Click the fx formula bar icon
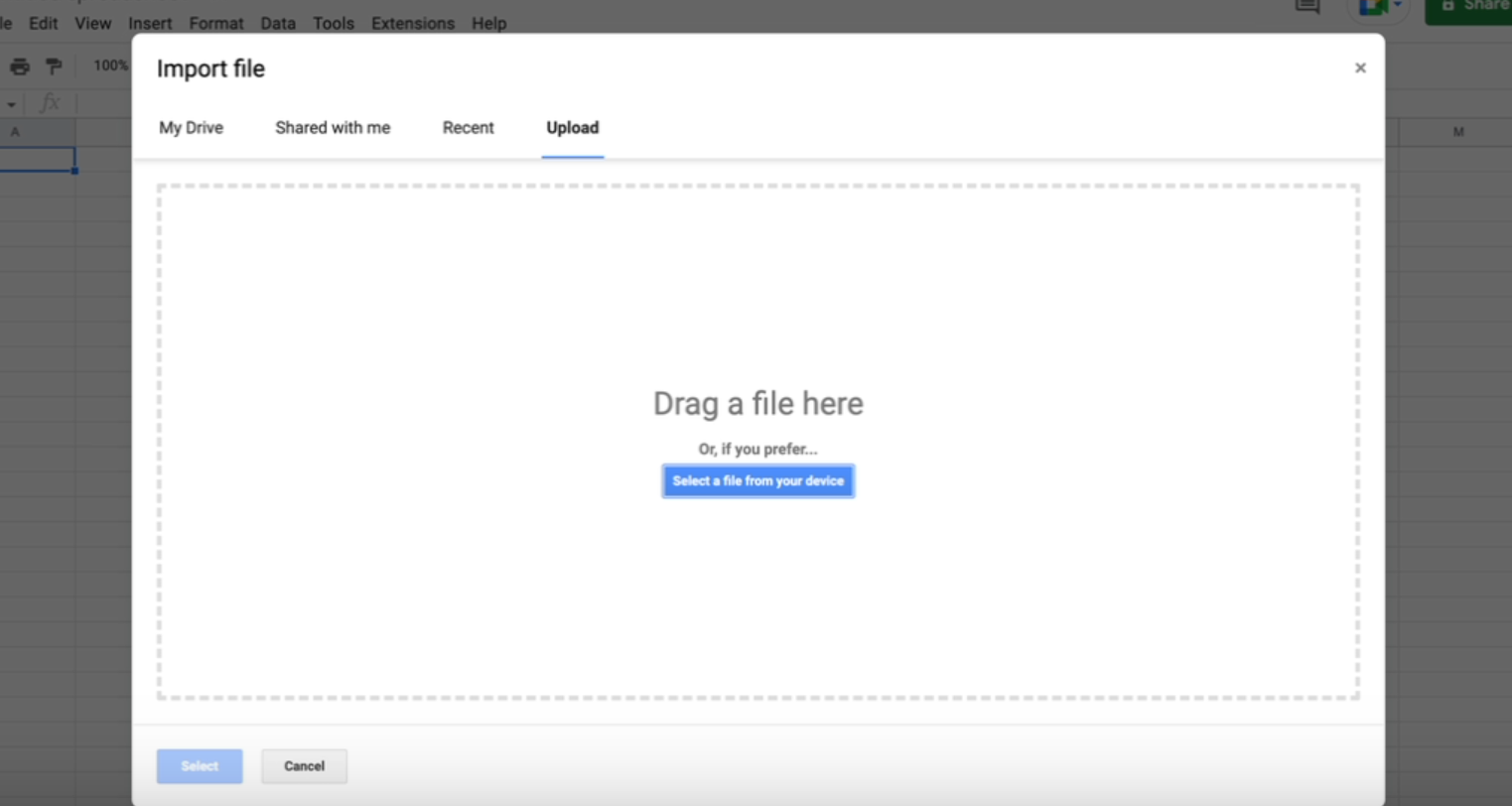 tap(50, 103)
